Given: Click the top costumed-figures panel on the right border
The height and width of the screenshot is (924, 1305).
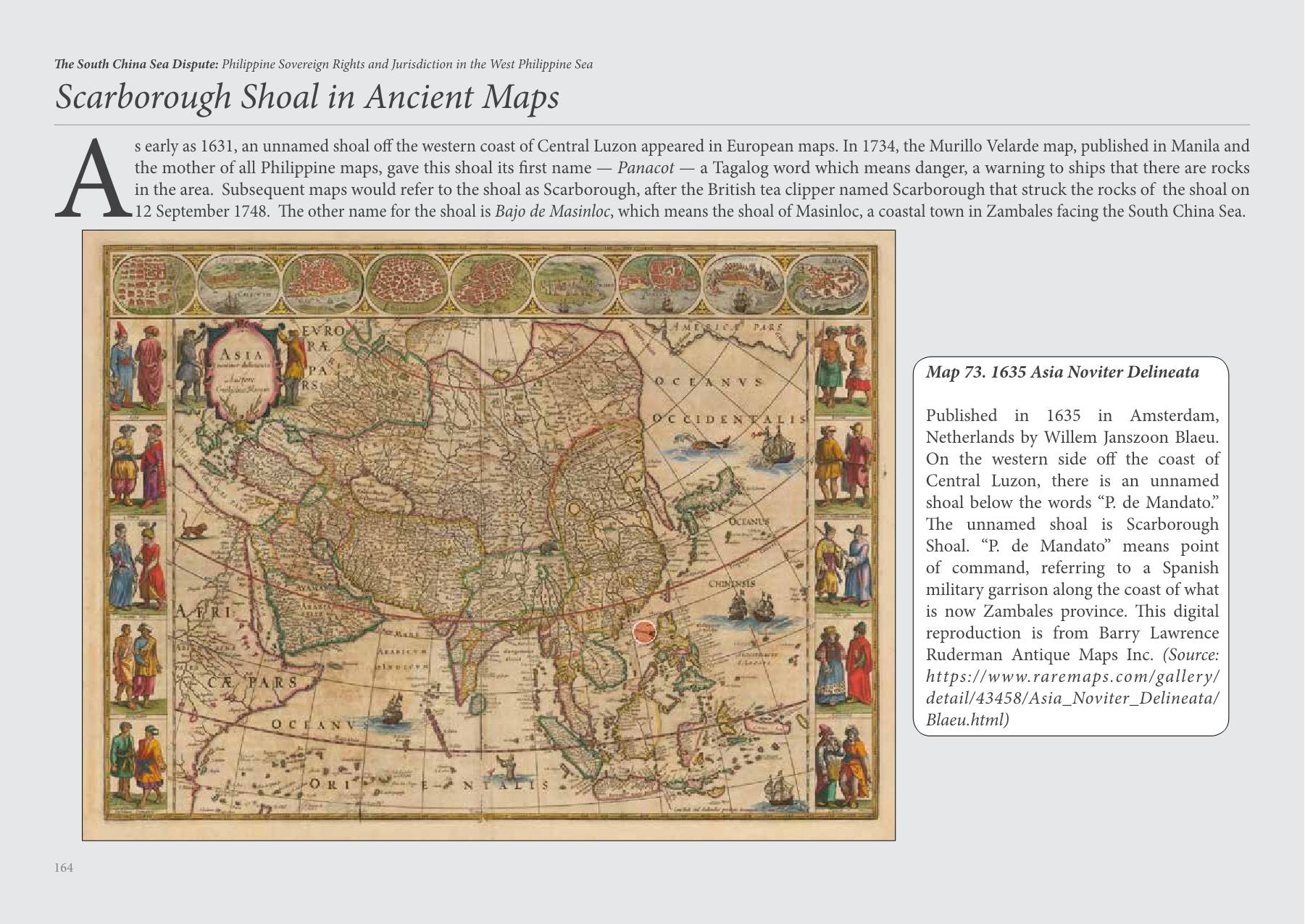Looking at the screenshot, I should click(x=842, y=369).
